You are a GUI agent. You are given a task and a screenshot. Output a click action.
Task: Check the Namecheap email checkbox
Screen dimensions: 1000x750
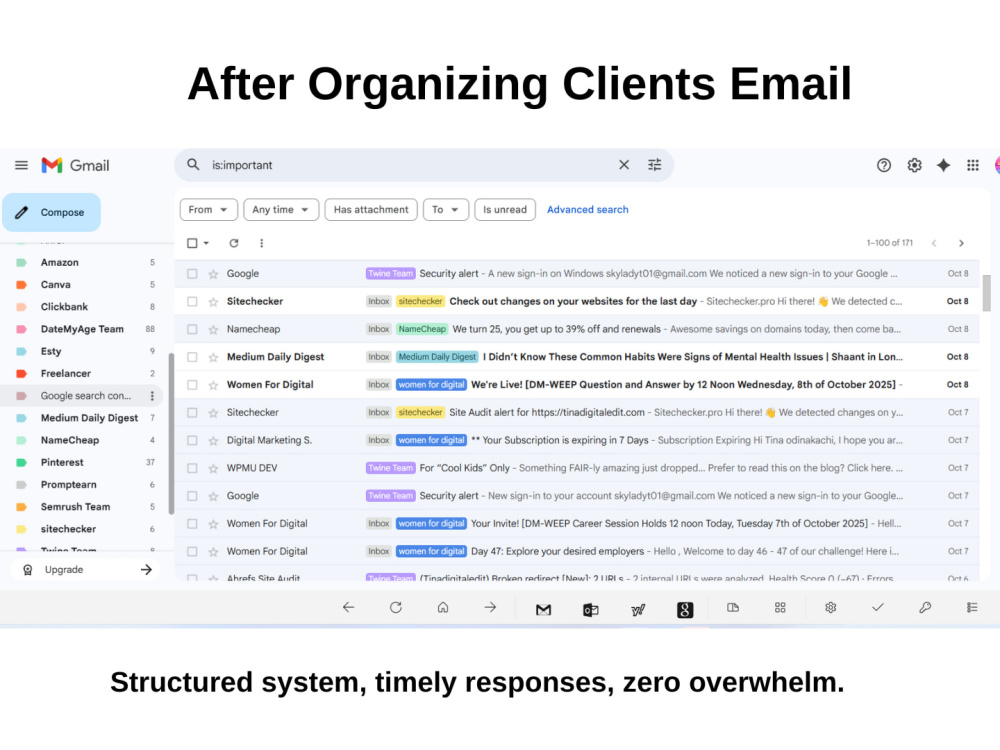point(192,329)
